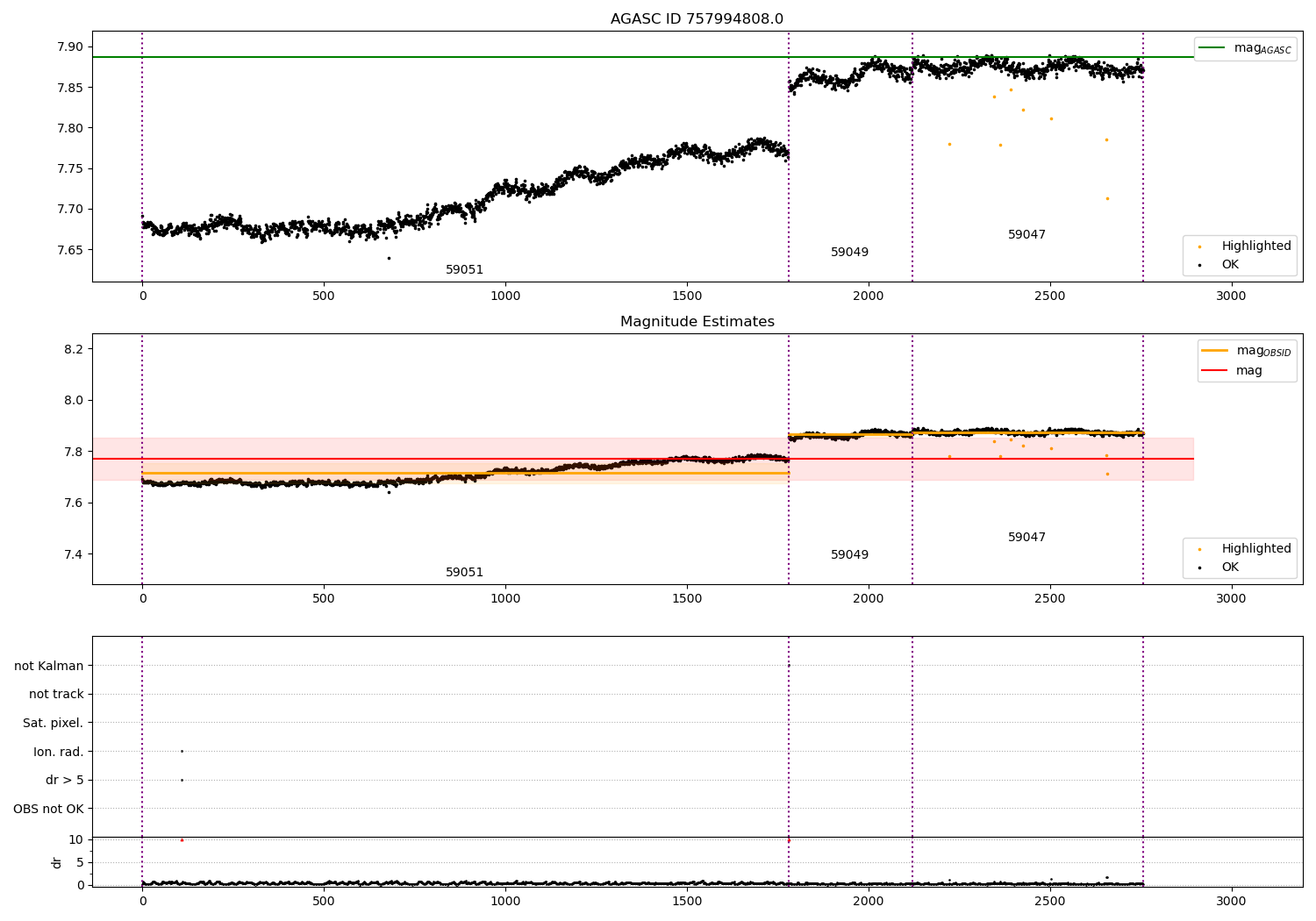The height and width of the screenshot is (921, 1316).
Task: Click the 59047 obsid label in the middle plot
Action: click(x=1026, y=538)
